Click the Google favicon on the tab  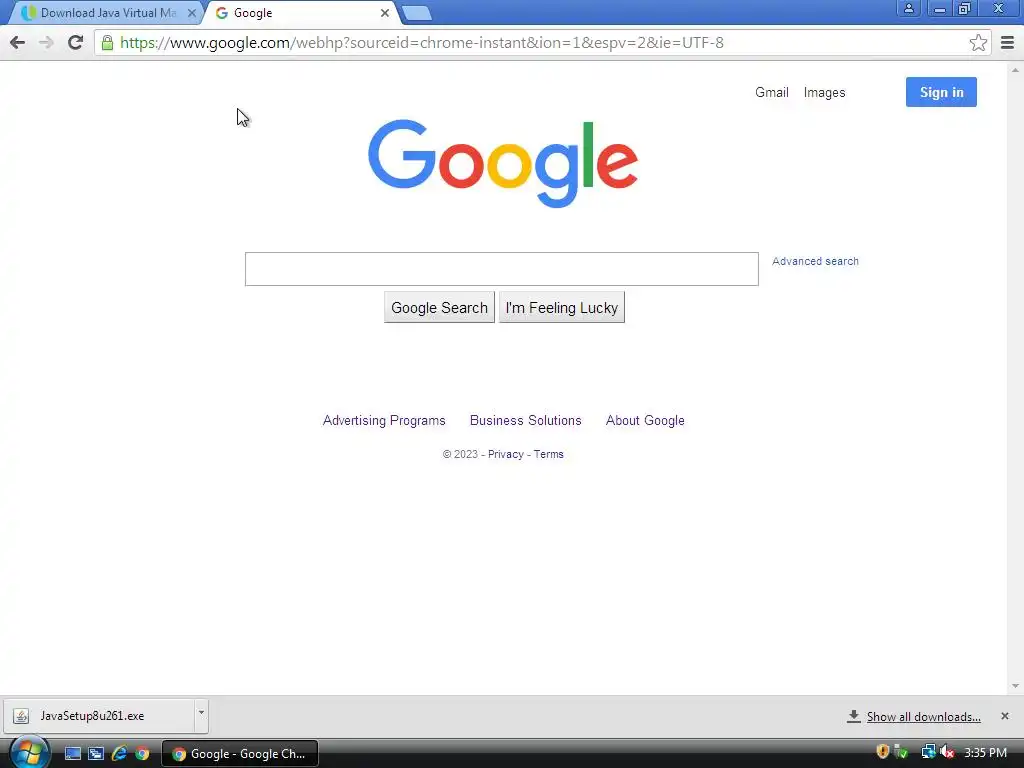point(222,13)
